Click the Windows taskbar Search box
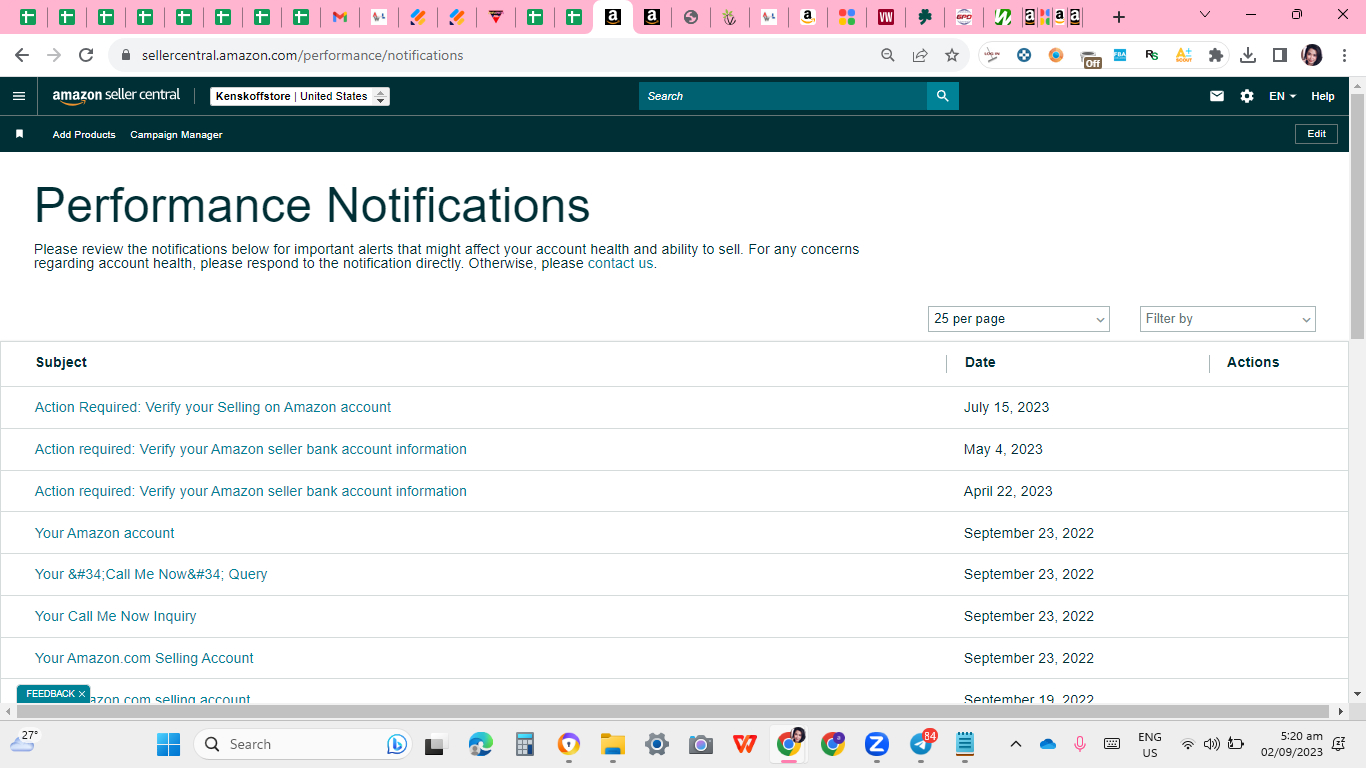 [x=303, y=744]
